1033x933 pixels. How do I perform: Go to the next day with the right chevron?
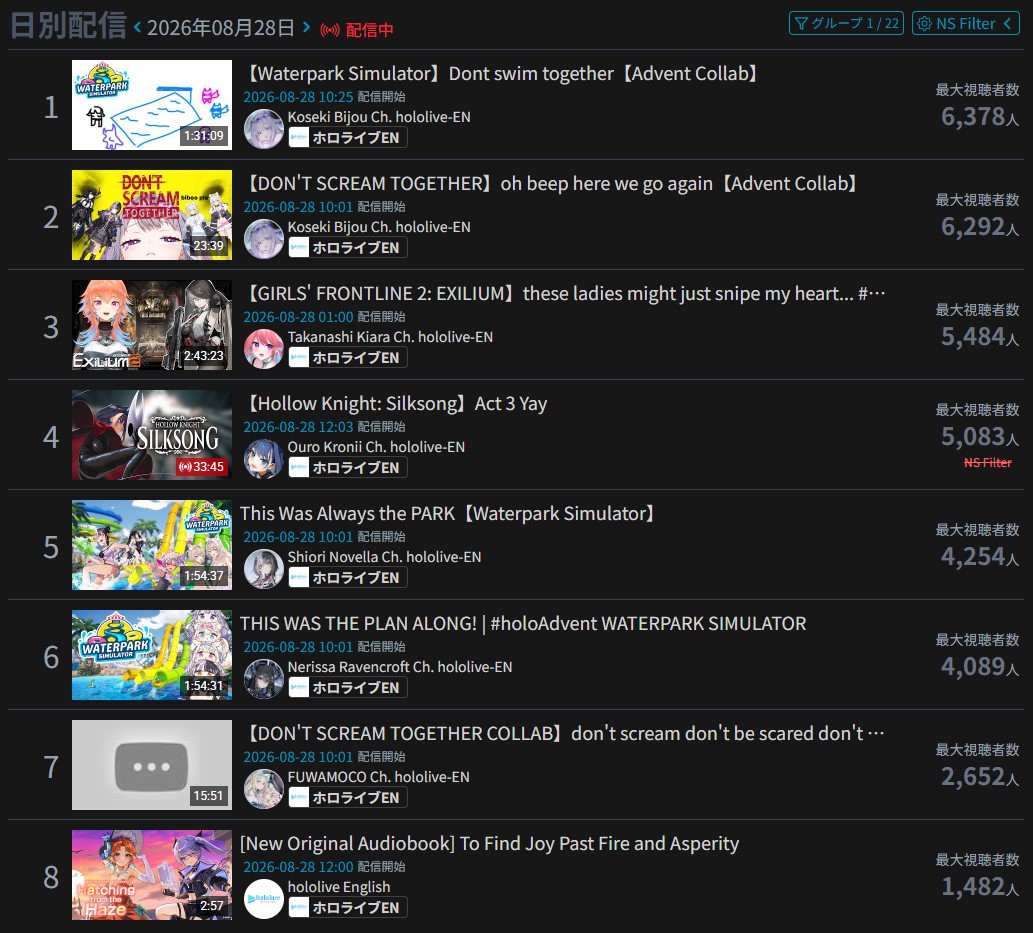pyautogui.click(x=306, y=27)
